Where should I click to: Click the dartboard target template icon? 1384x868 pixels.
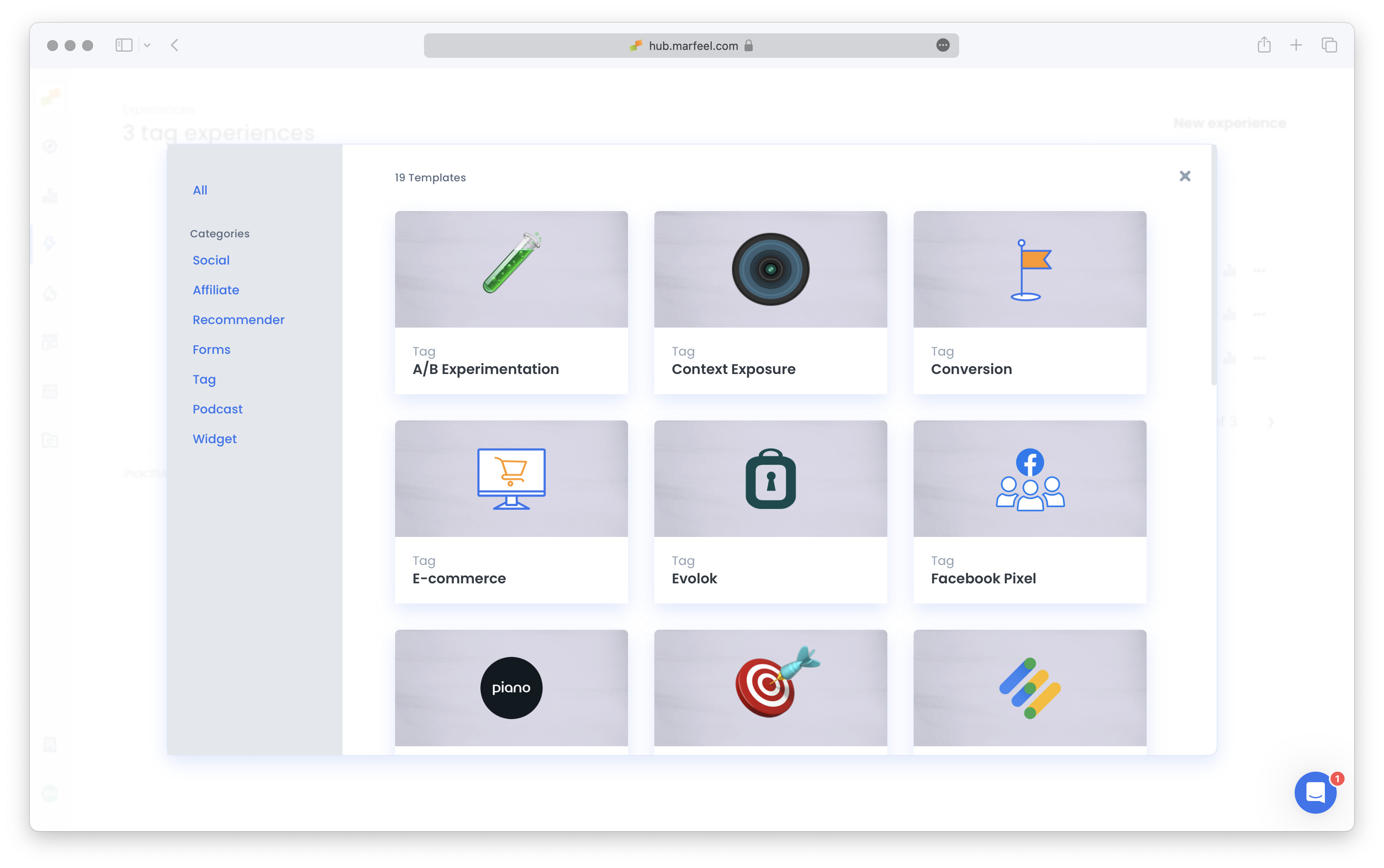click(770, 687)
